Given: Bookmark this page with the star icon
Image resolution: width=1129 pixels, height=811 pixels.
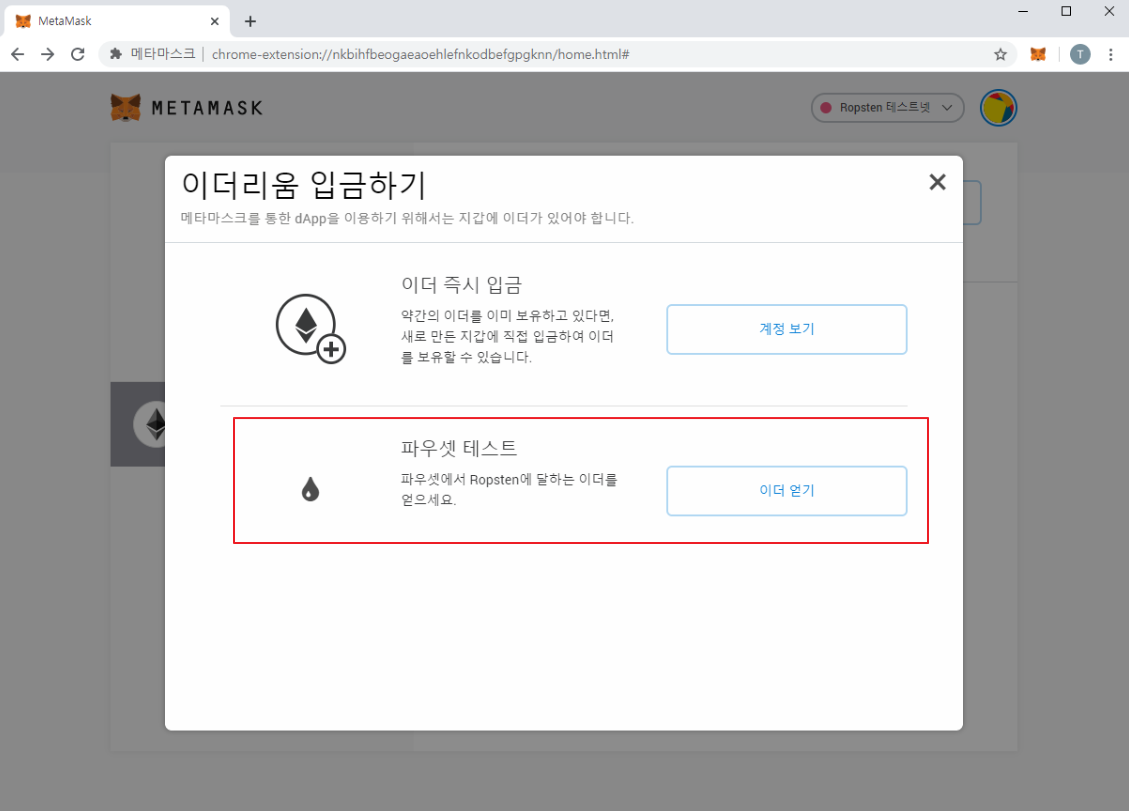Looking at the screenshot, I should tap(1000, 54).
